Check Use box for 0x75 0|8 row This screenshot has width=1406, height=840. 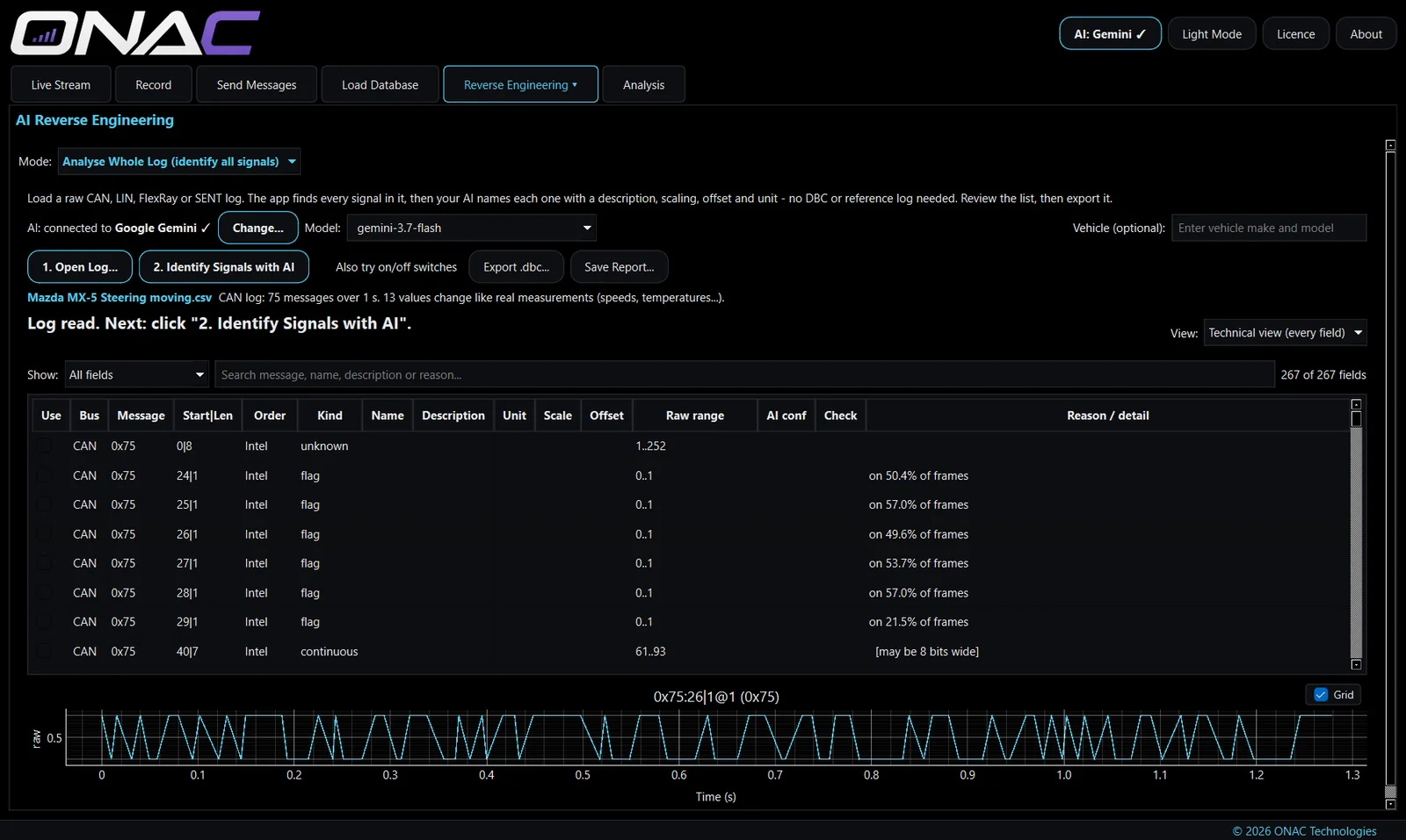coord(45,446)
